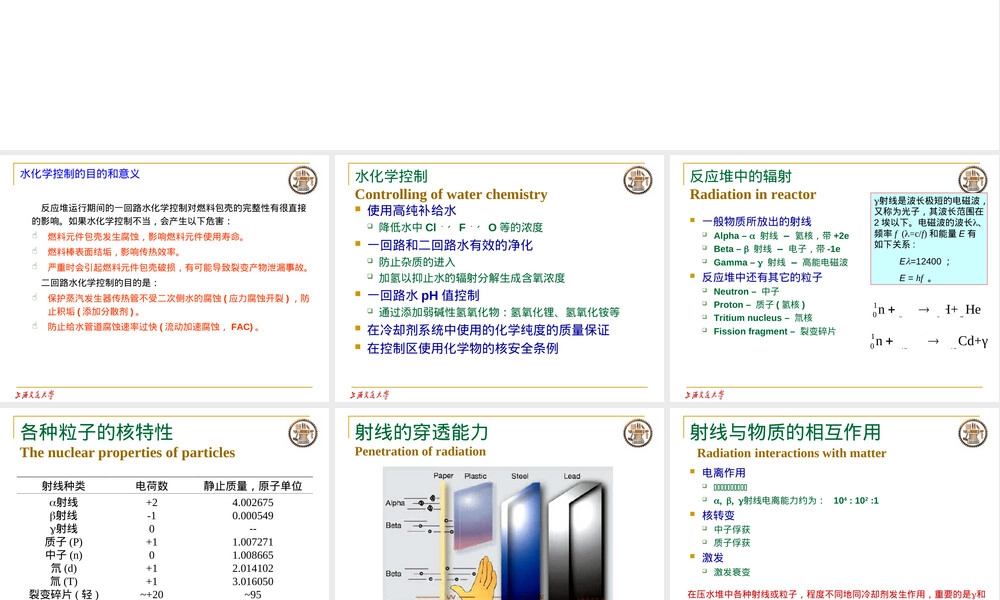Click the emblem on the nuclear properties slide

pos(303,434)
